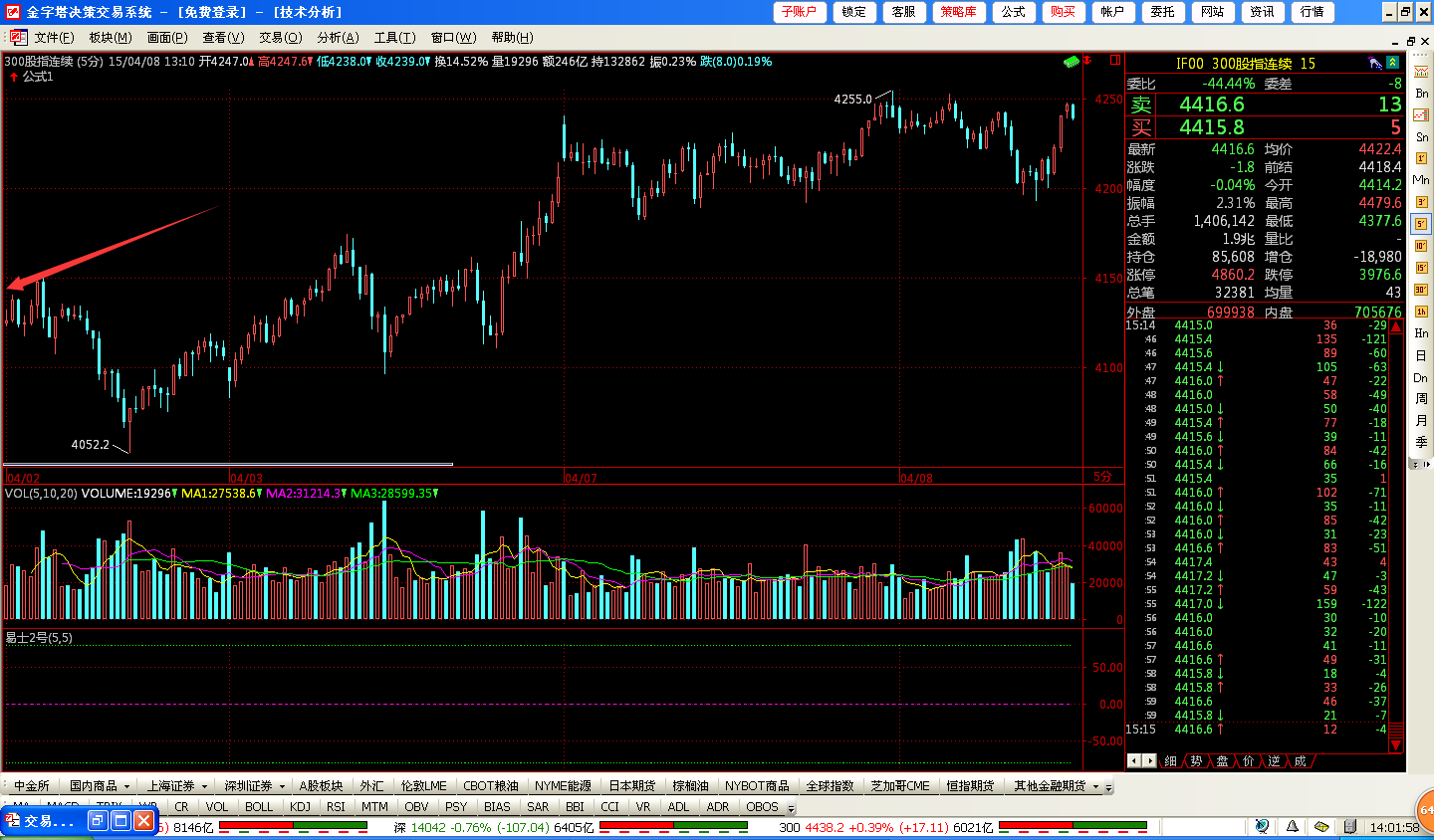Screen dimensions: 1434x840
Task: Select the 5-minute period icon
Action: [1421, 224]
